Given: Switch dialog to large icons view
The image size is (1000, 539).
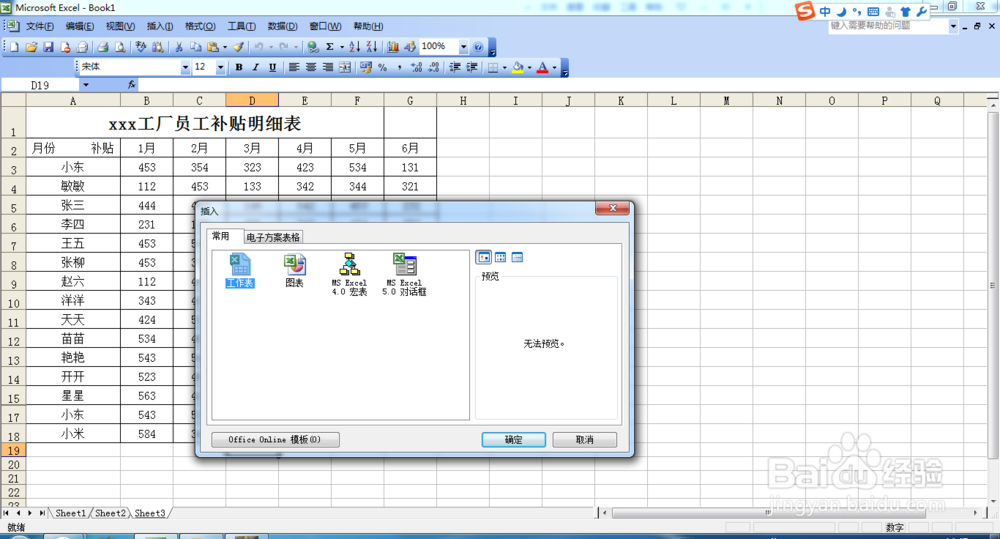Looking at the screenshot, I should pos(484,257).
